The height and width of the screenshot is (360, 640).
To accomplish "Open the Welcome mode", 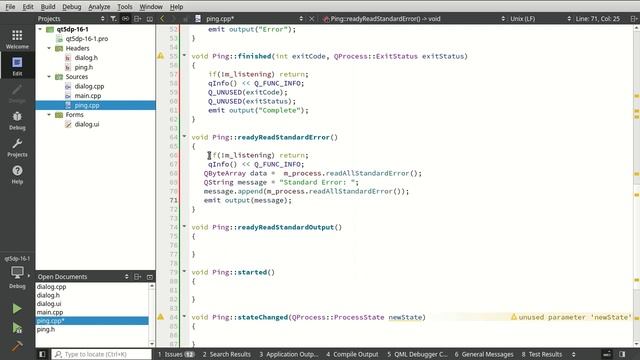I will pyautogui.click(x=17, y=39).
